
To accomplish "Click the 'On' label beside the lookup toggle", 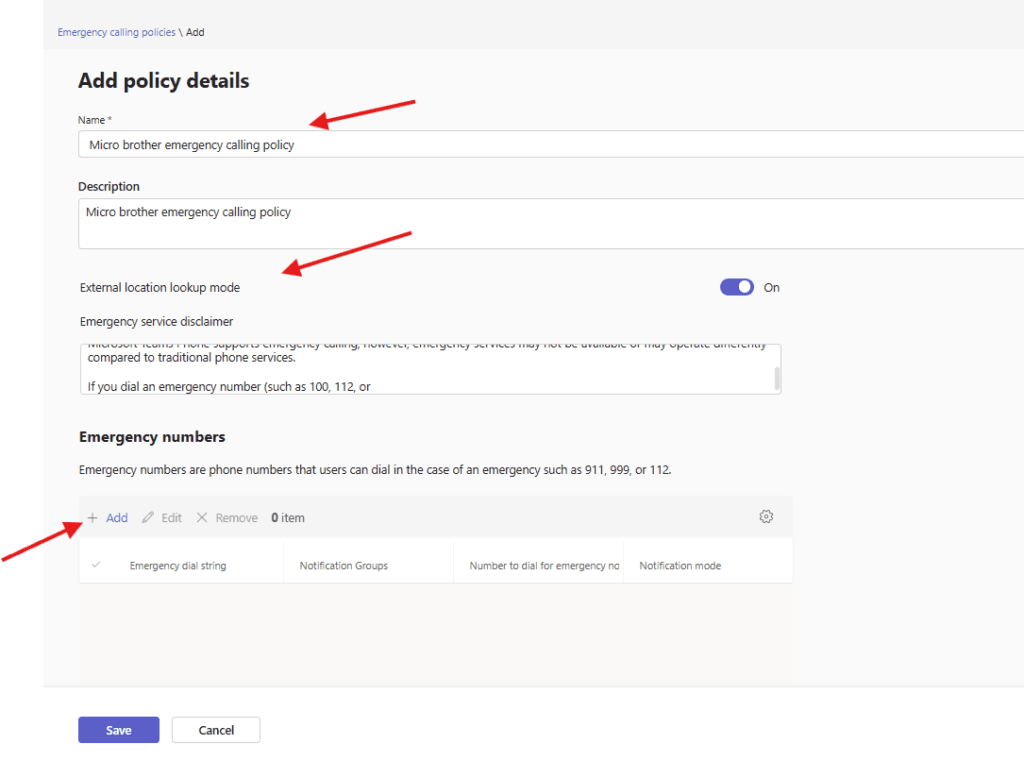I will click(x=771, y=287).
